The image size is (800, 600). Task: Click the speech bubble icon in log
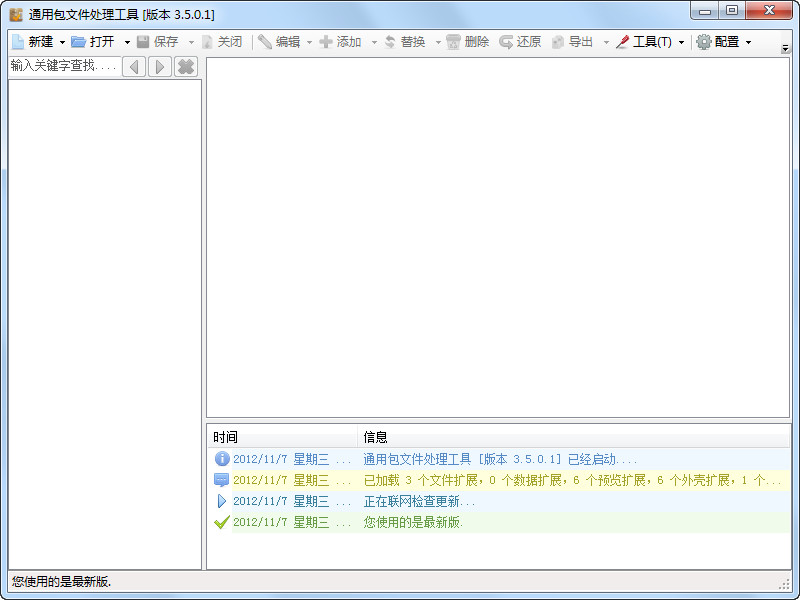coord(221,480)
